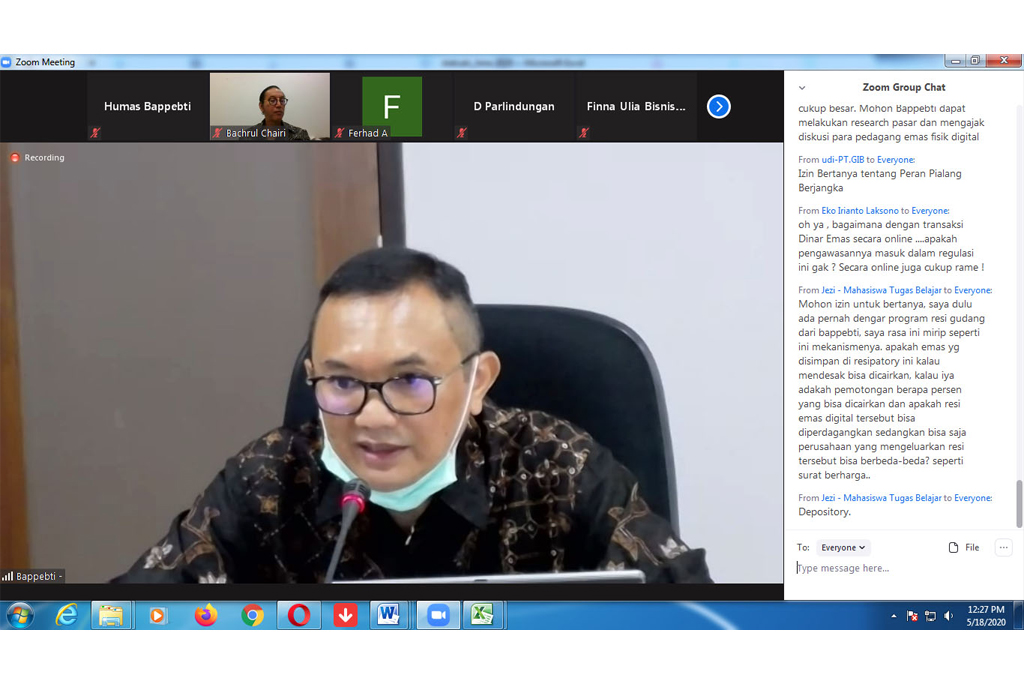
Task: Switch to Microsoft Word on the taskbar
Action: (x=389, y=615)
